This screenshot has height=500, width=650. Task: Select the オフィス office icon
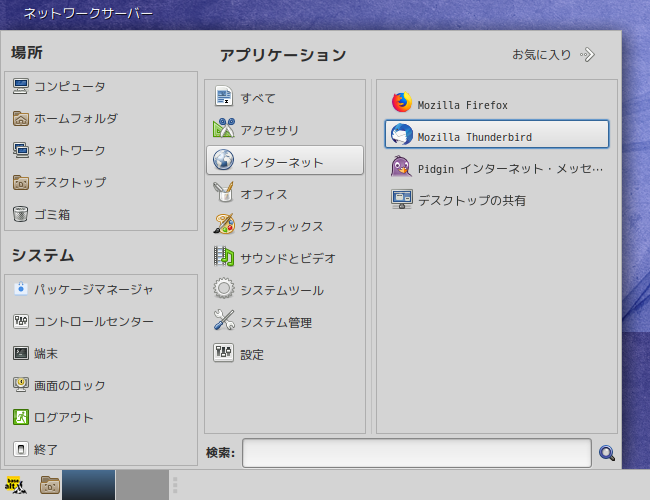224,192
